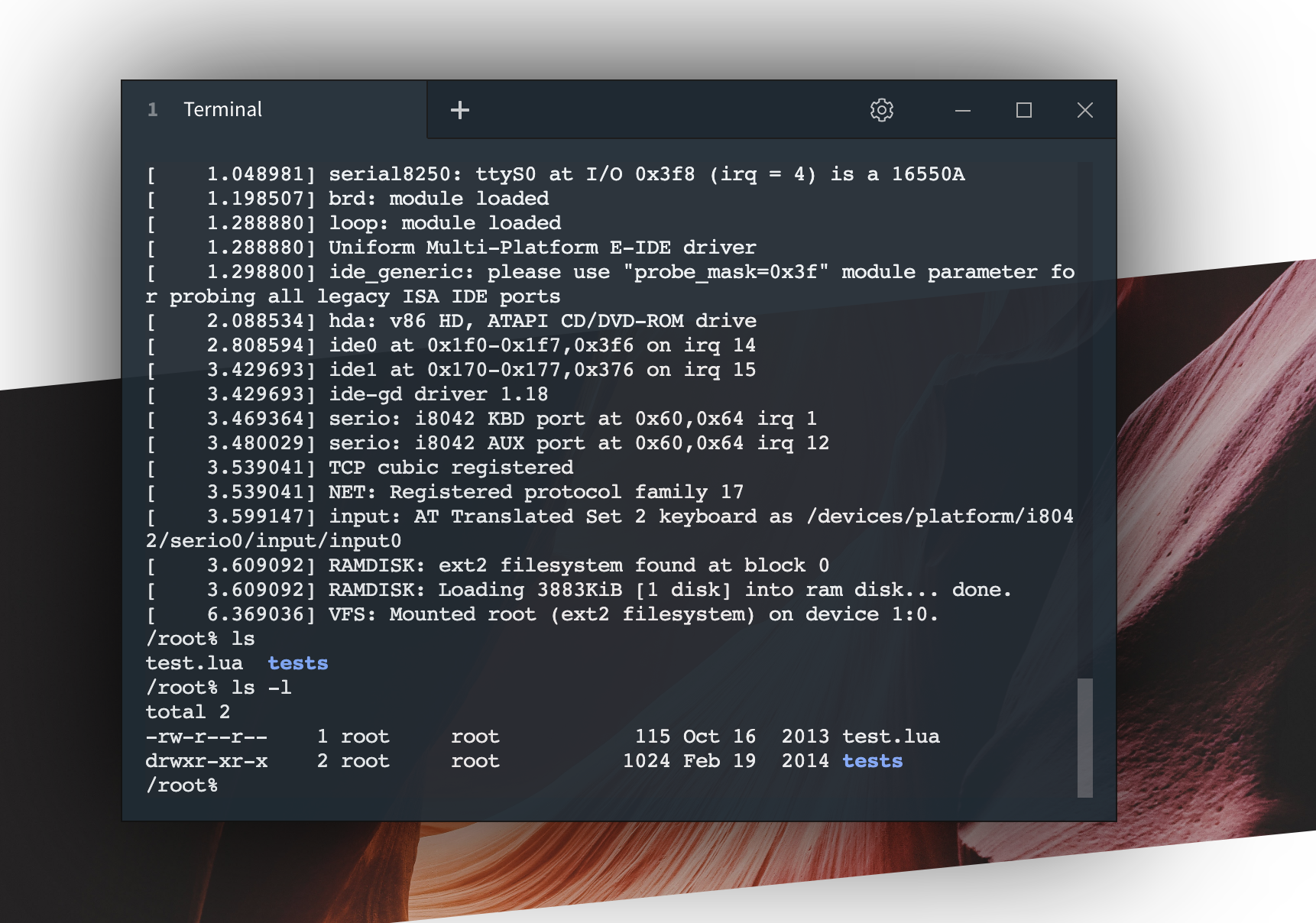Click 'loop: module loaded' log line
Viewport: 1316px width, 923px height.
pyautogui.click(x=353, y=223)
